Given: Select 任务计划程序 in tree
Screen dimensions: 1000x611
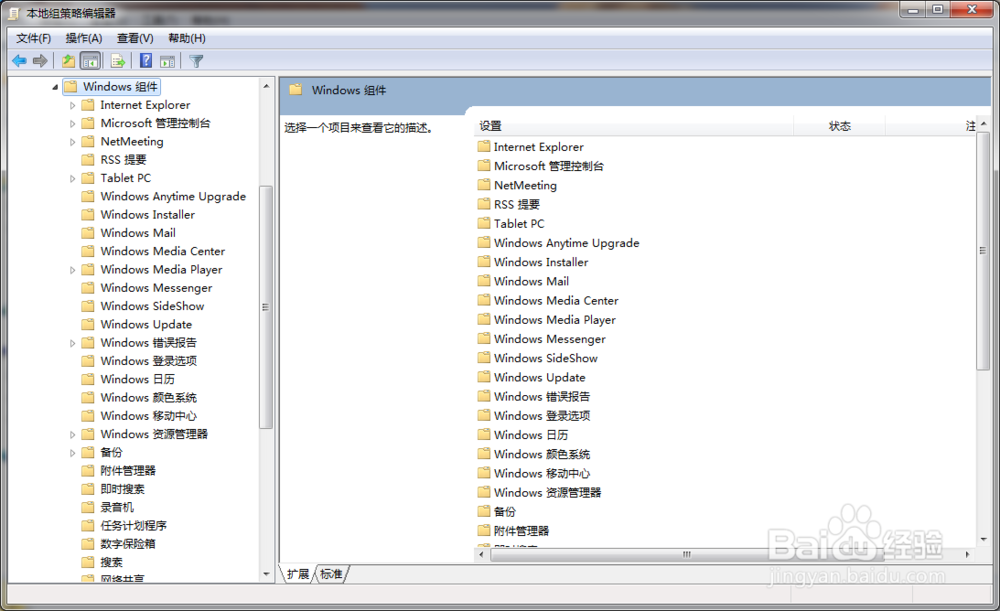Looking at the screenshot, I should pyautogui.click(x=133, y=526).
